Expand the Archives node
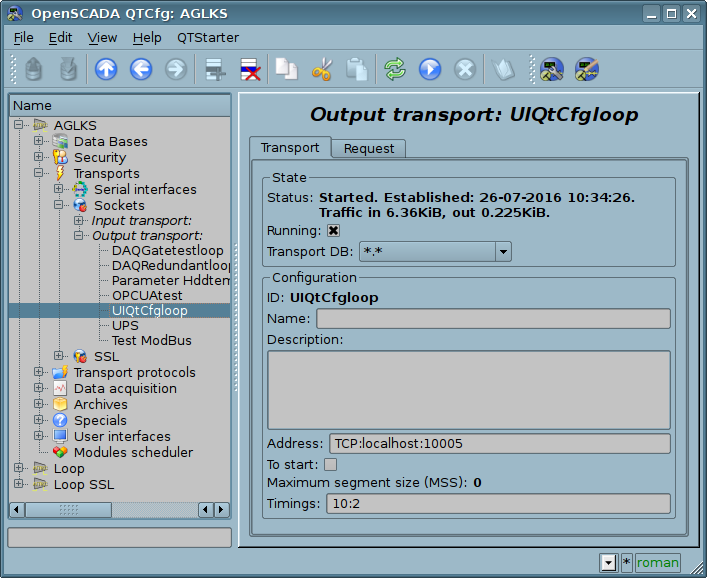Viewport: 707px width, 578px height. pyautogui.click(x=38, y=404)
